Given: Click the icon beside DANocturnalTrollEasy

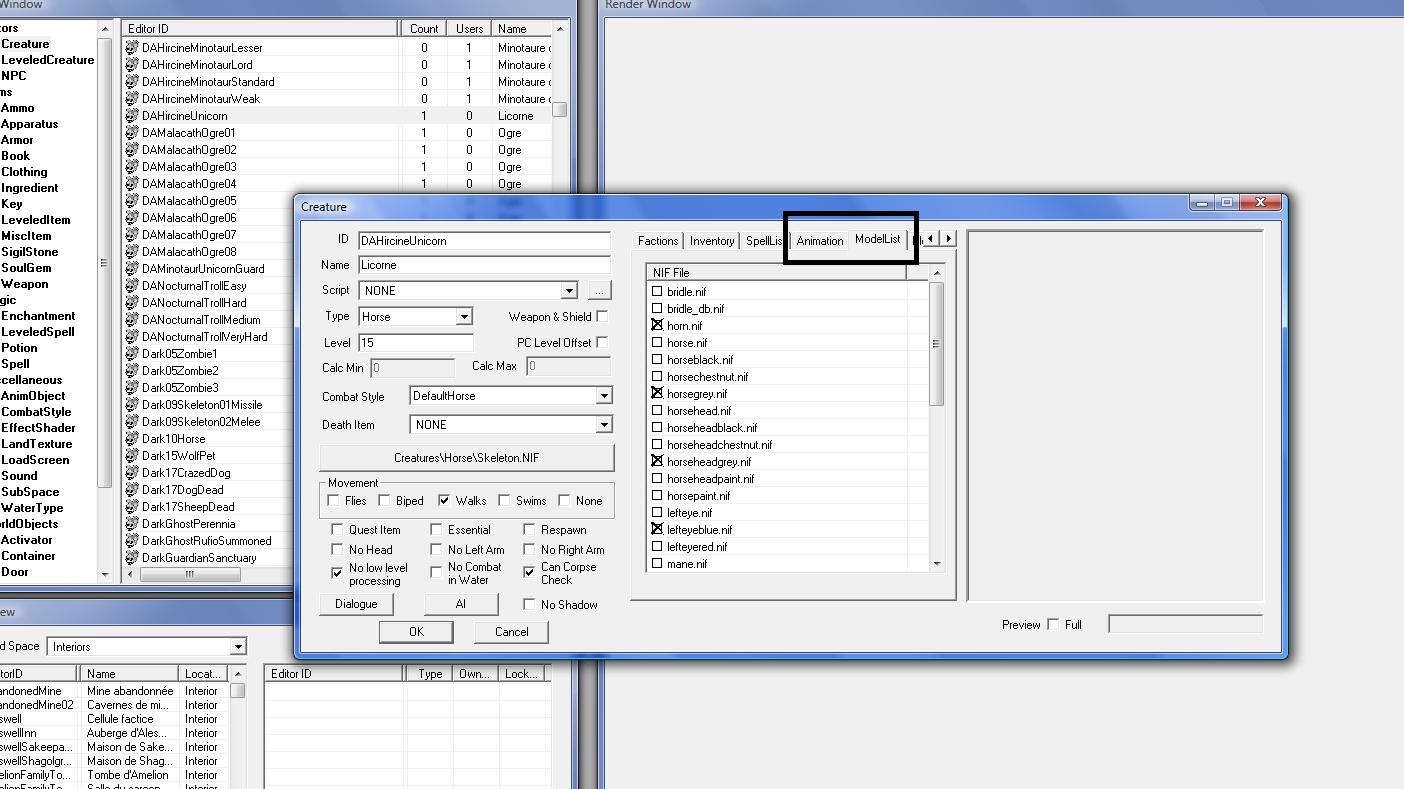Looking at the screenshot, I should pyautogui.click(x=131, y=286).
